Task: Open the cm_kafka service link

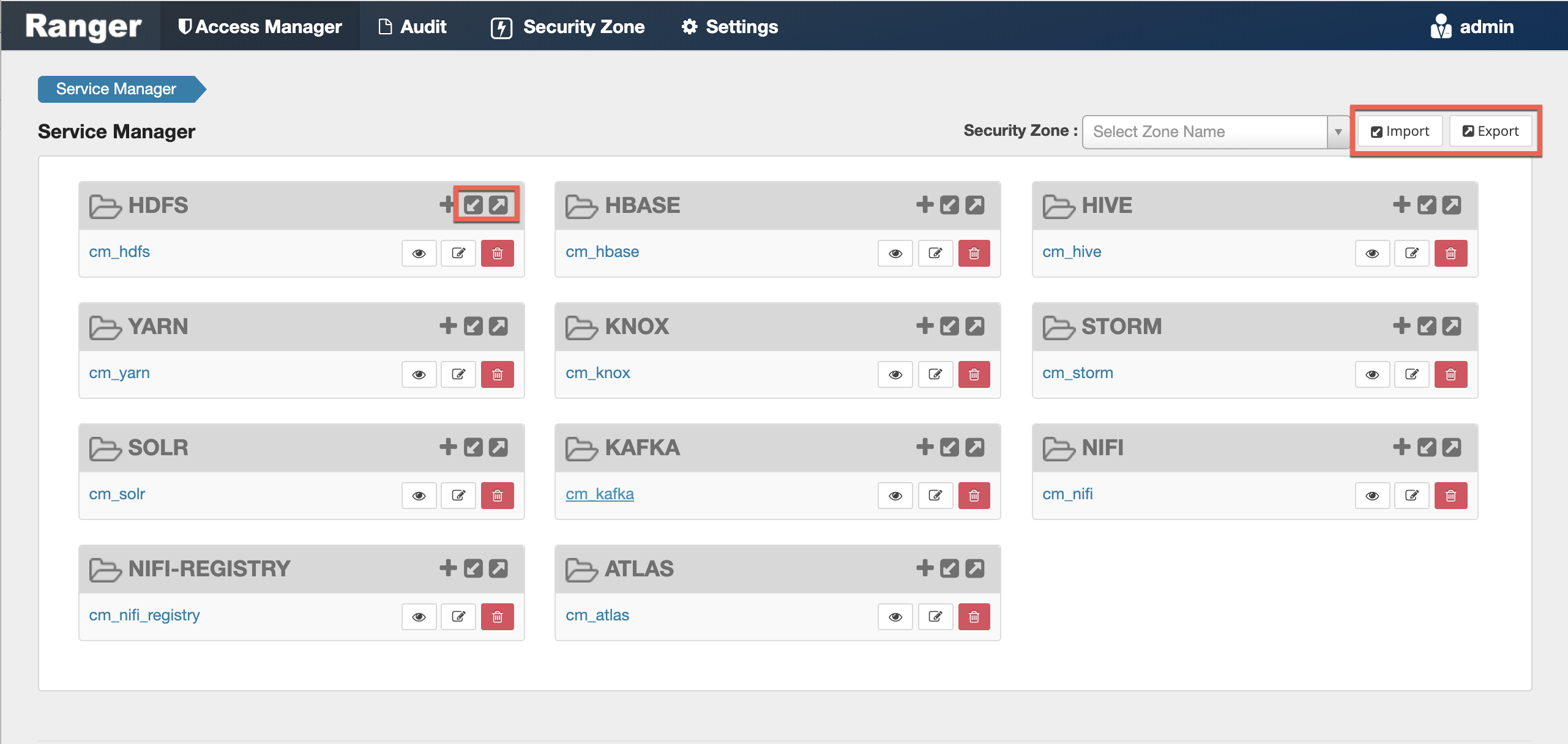Action: coord(600,494)
